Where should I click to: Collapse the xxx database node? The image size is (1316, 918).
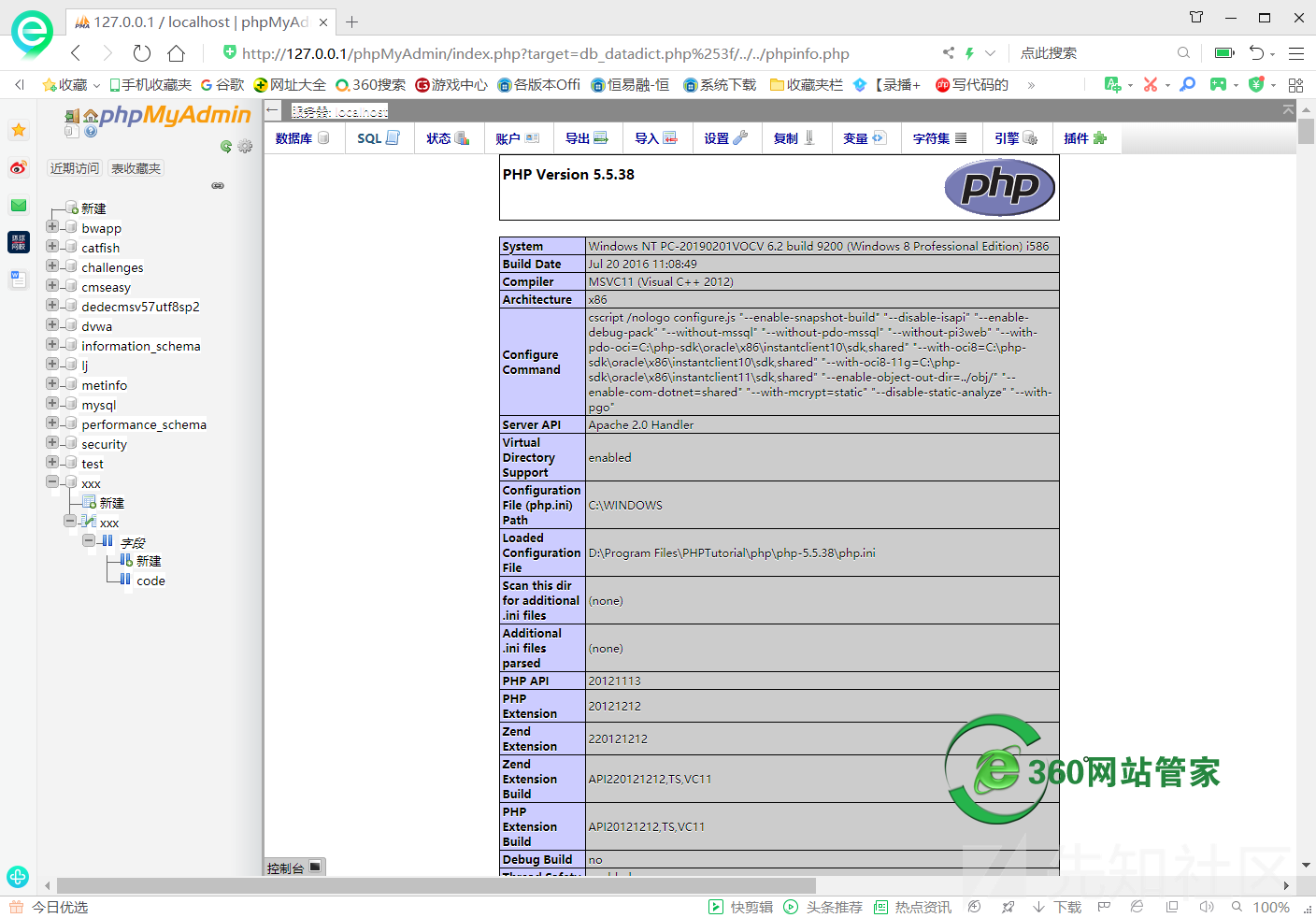[x=52, y=481]
